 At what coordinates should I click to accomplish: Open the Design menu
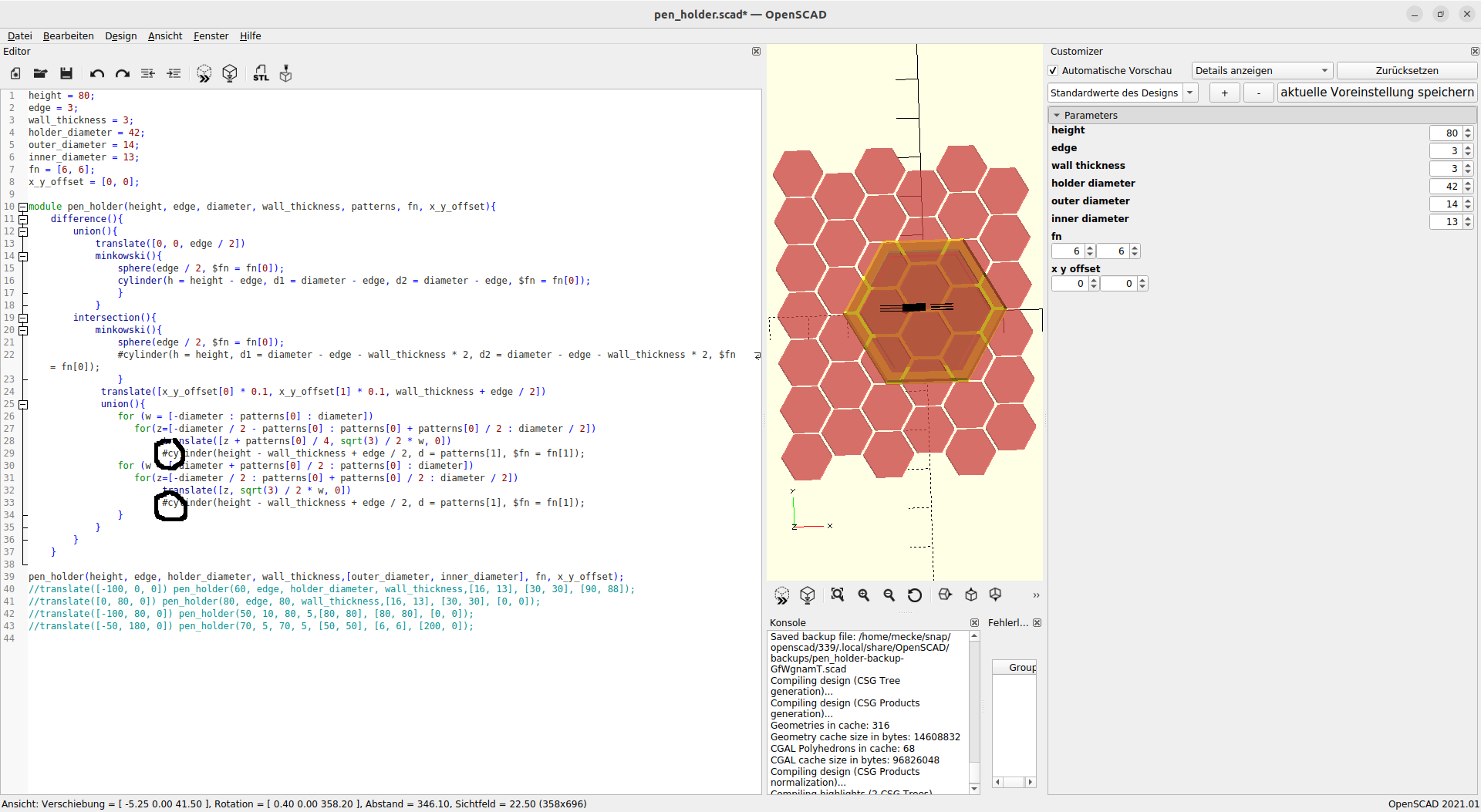point(120,35)
